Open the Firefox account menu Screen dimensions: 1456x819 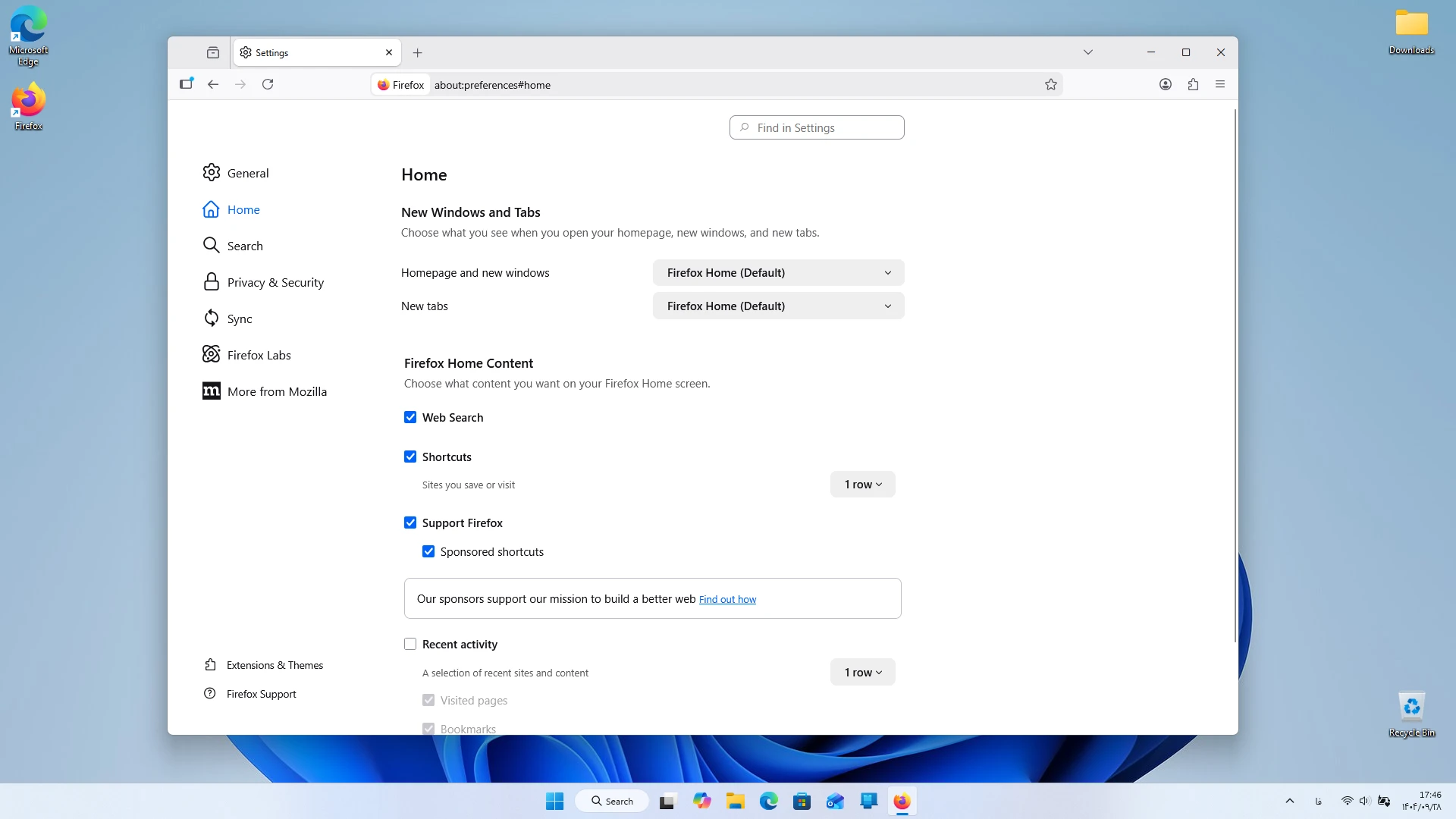(1166, 84)
